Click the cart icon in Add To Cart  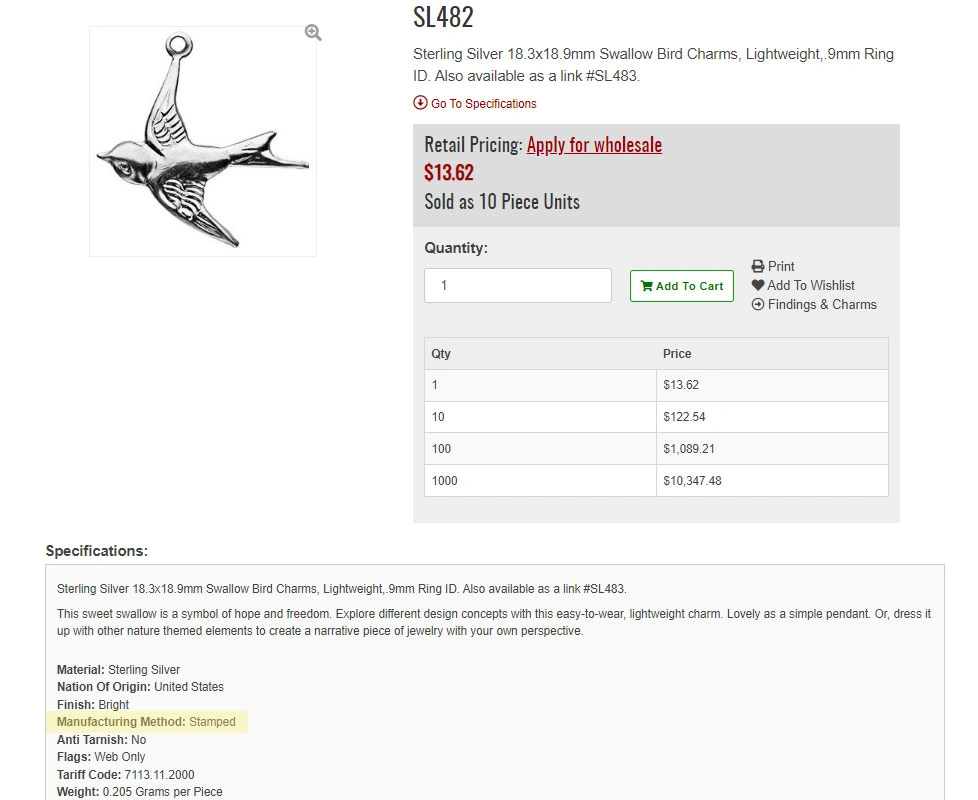[x=647, y=286]
